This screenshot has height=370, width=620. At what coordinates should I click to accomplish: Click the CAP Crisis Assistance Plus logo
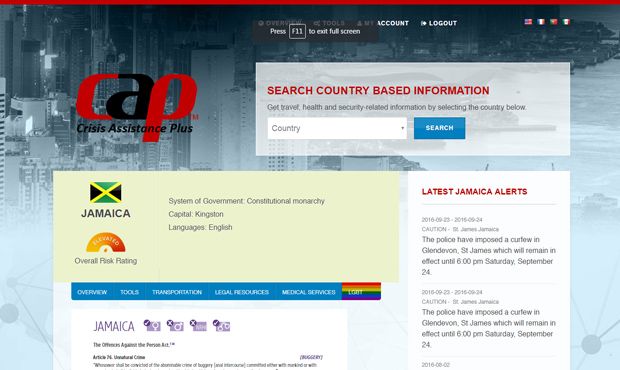pyautogui.click(x=136, y=107)
